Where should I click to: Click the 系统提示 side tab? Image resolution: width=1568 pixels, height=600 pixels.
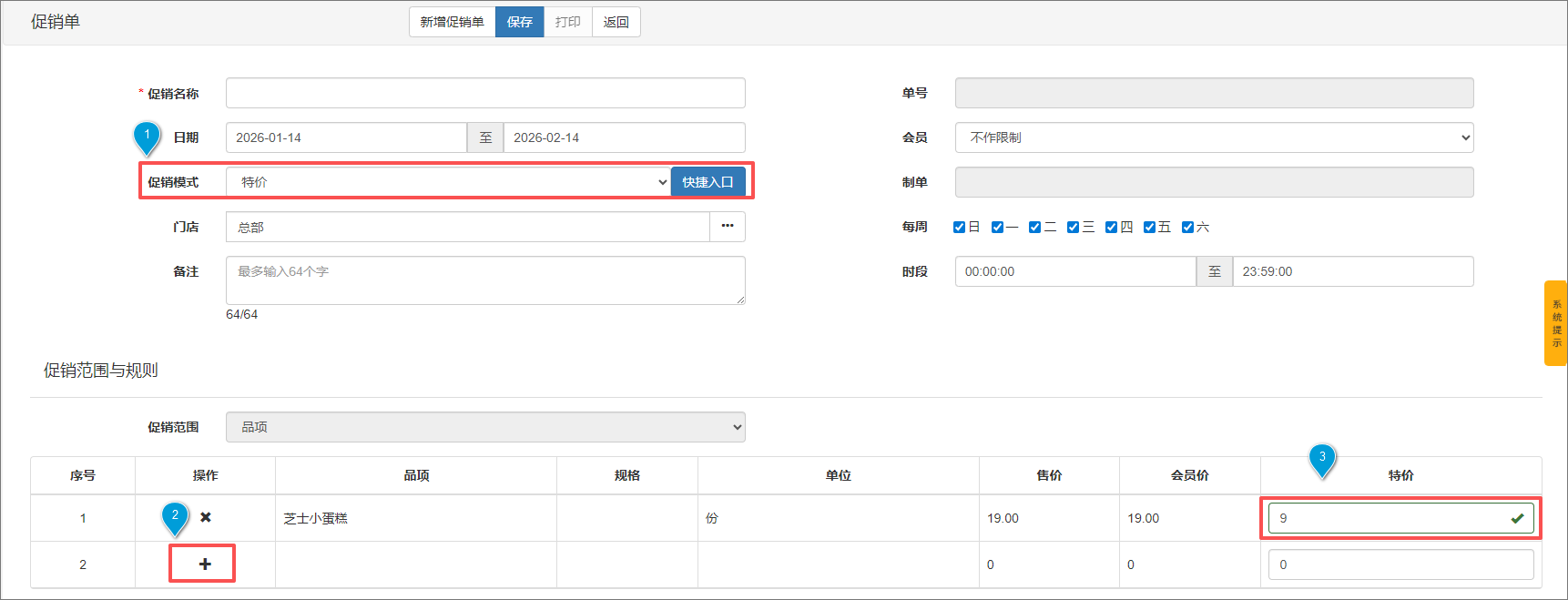[1555, 323]
